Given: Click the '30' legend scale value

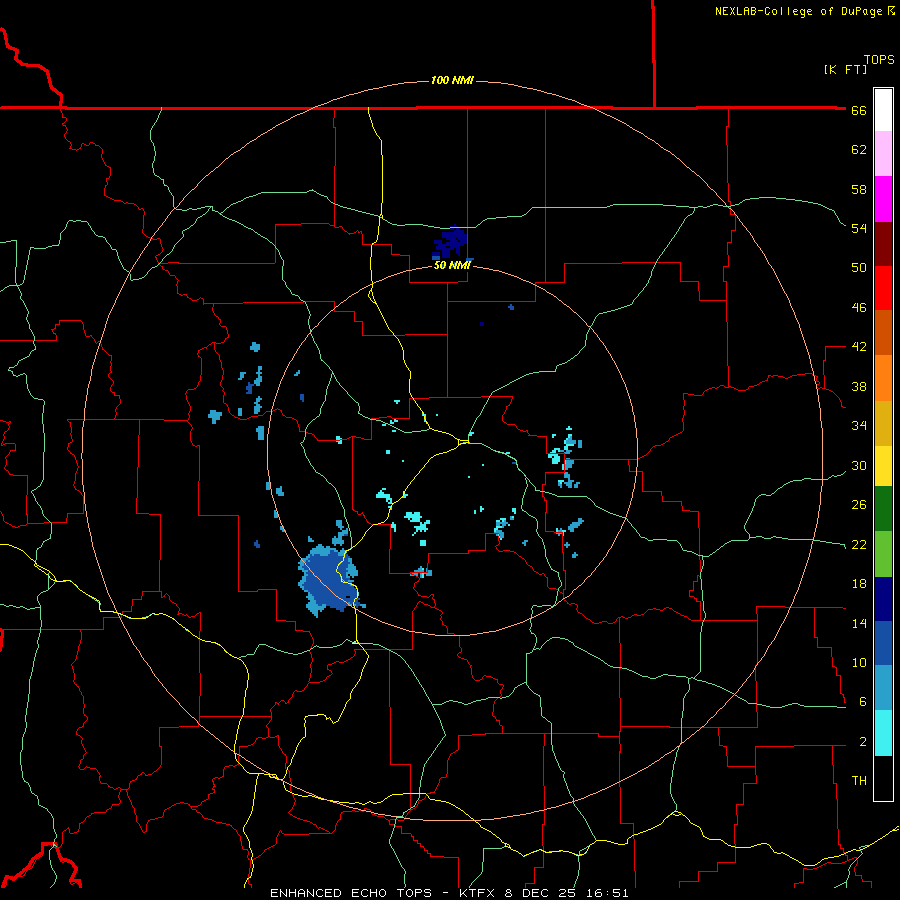Looking at the screenshot, I should pos(859,465).
